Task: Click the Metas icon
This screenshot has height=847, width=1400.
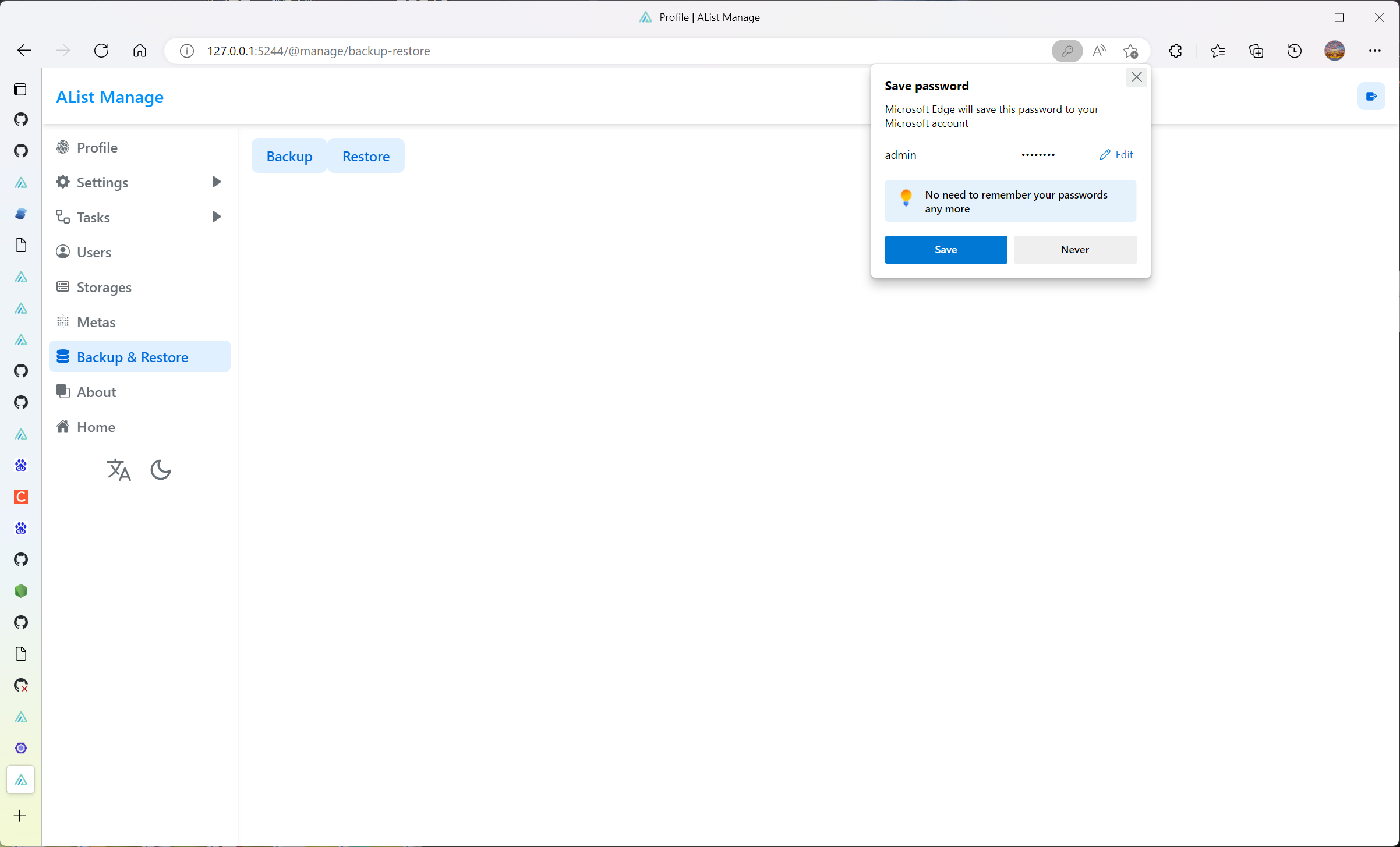Action: [x=63, y=321]
